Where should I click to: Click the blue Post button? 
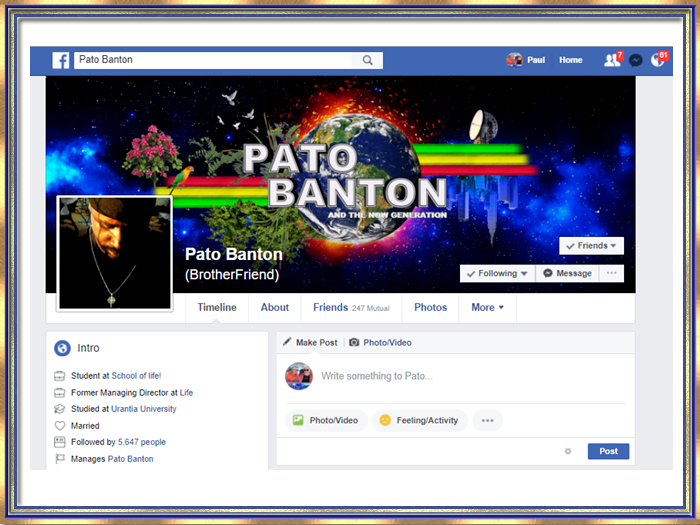(608, 451)
